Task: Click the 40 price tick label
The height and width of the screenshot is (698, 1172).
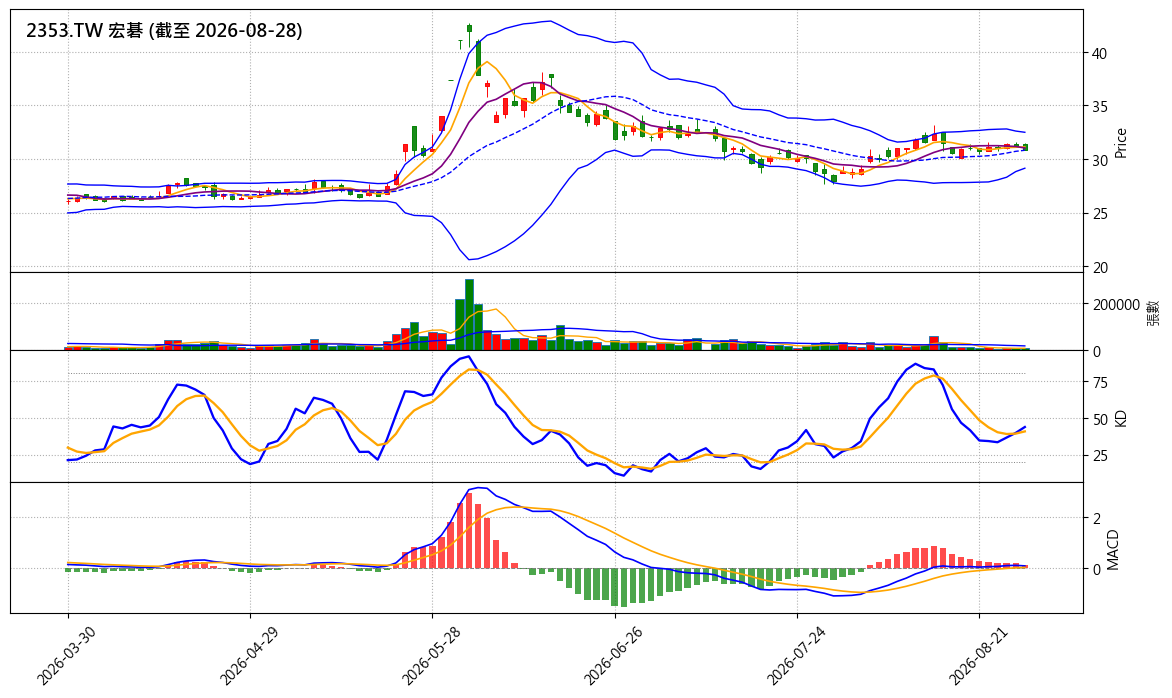Action: point(1099,54)
